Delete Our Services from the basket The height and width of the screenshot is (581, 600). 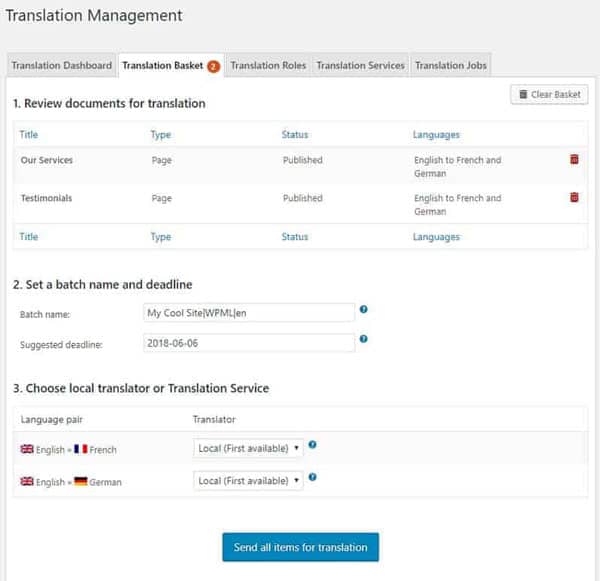tap(574, 160)
